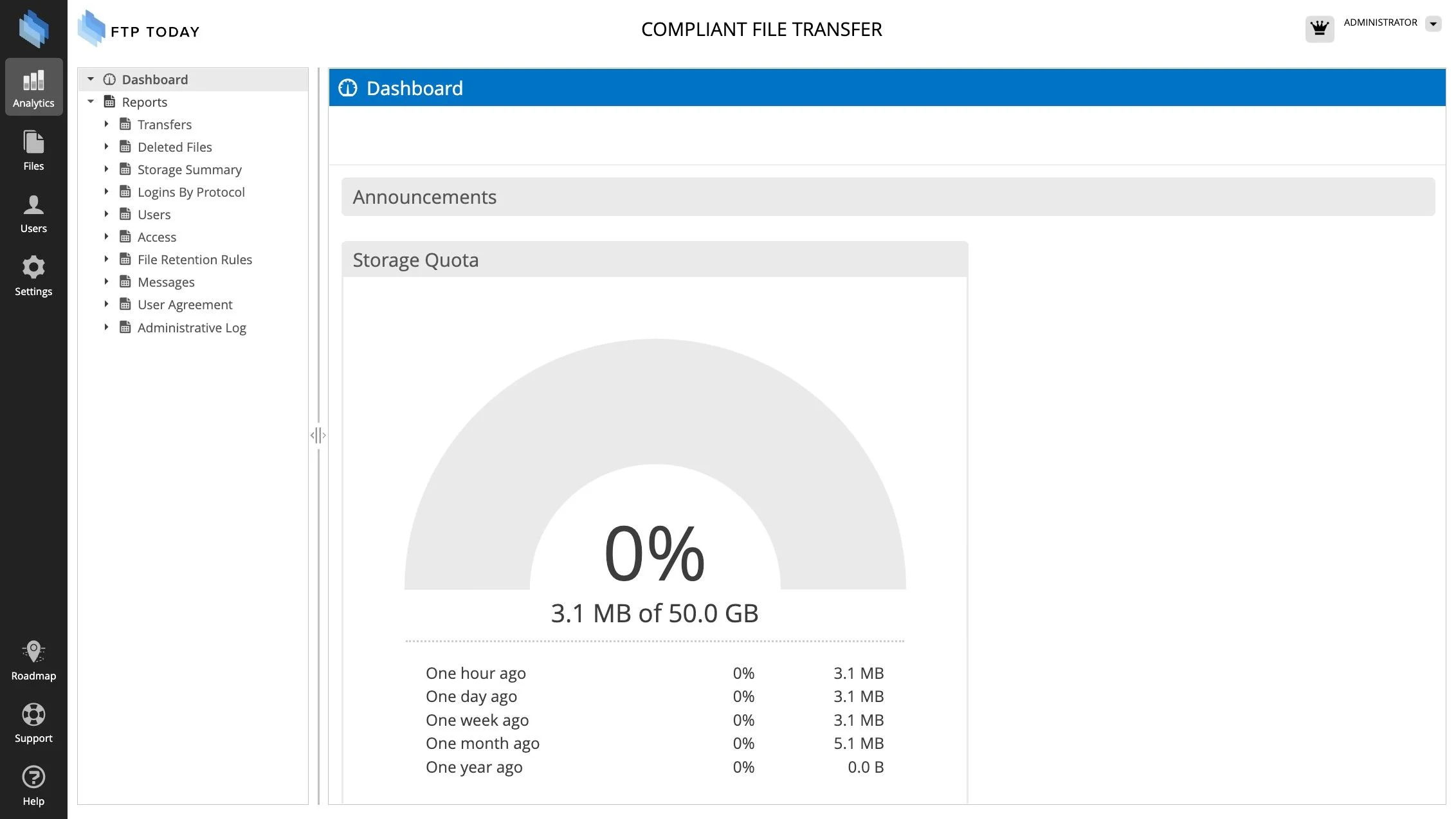Open the Analytics section in sidebar
The image size is (1456, 819).
click(x=33, y=87)
